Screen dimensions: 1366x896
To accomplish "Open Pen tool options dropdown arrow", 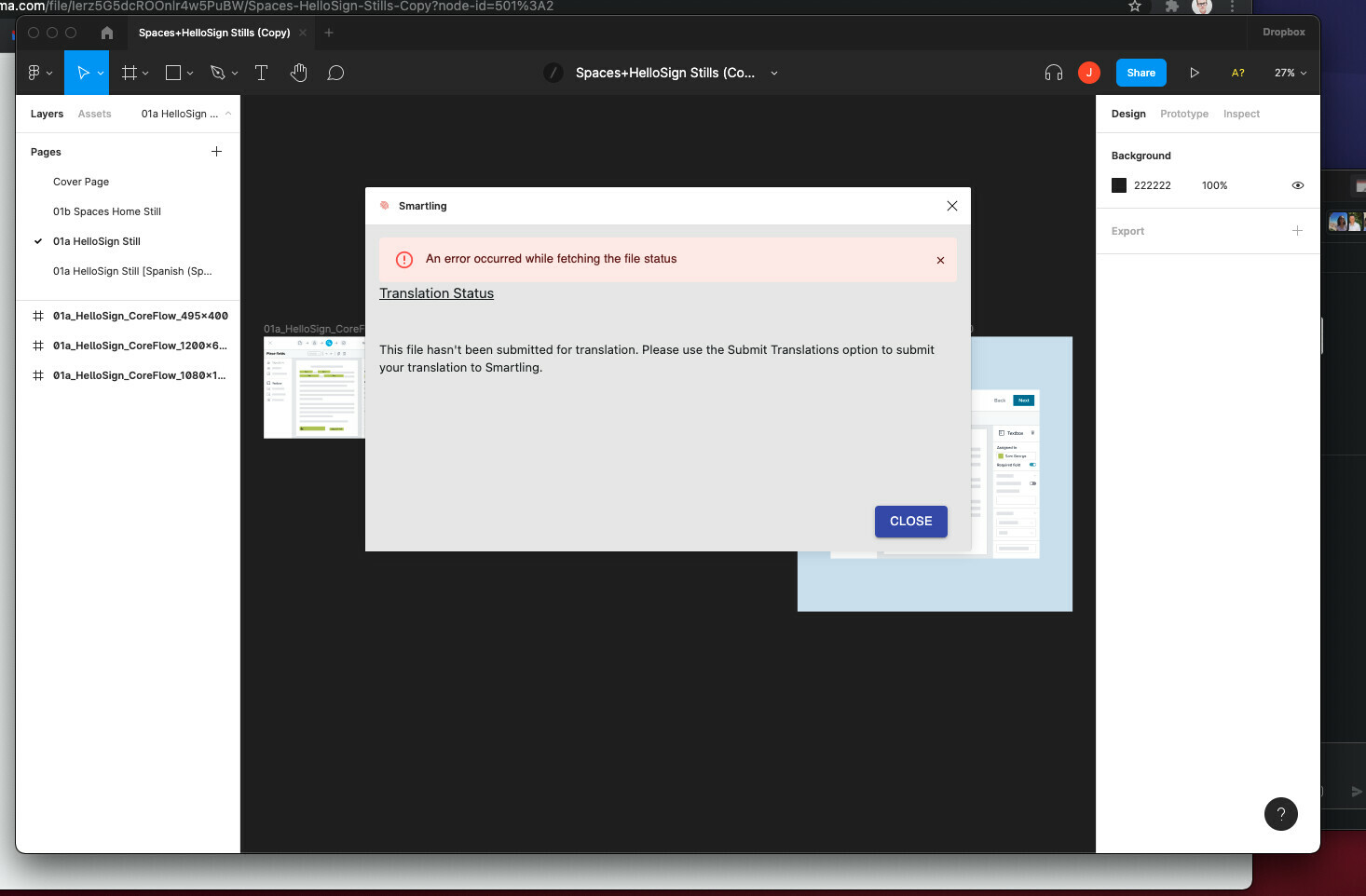I will (x=235, y=73).
